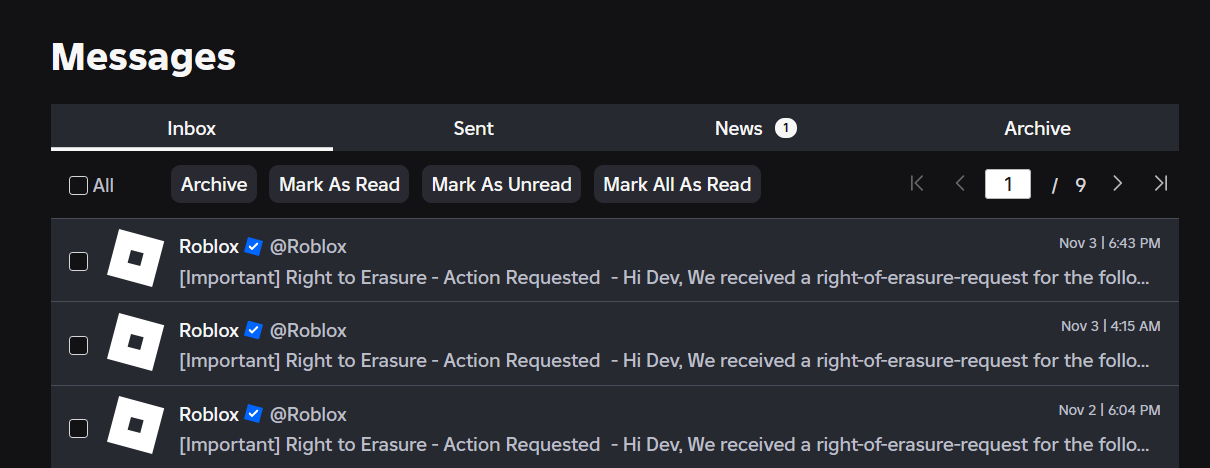The image size is (1210, 468).
Task: Go to previous page of messages
Action: coord(960,184)
